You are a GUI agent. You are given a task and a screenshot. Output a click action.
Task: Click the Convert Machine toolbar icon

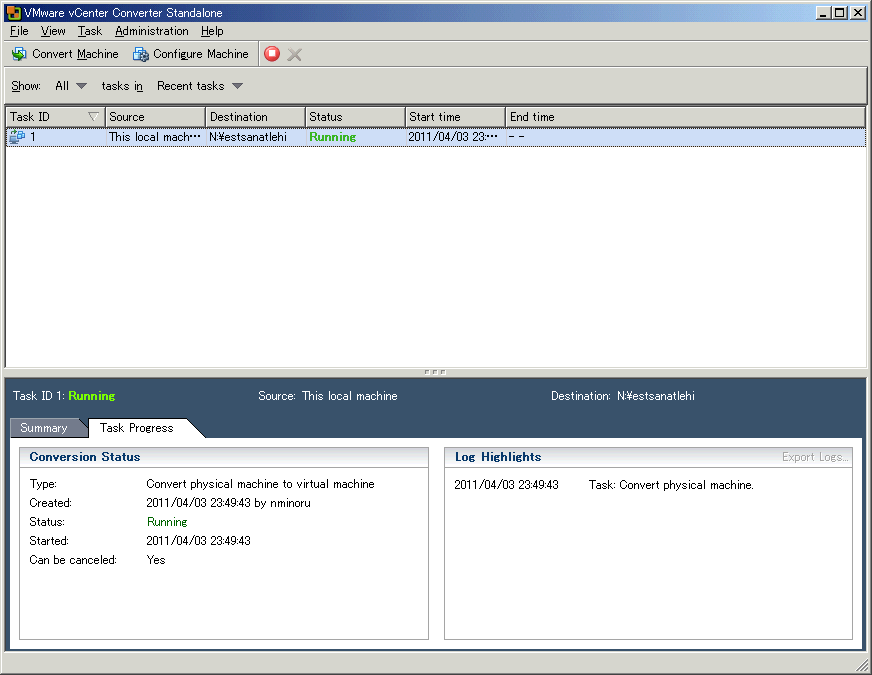coord(19,54)
